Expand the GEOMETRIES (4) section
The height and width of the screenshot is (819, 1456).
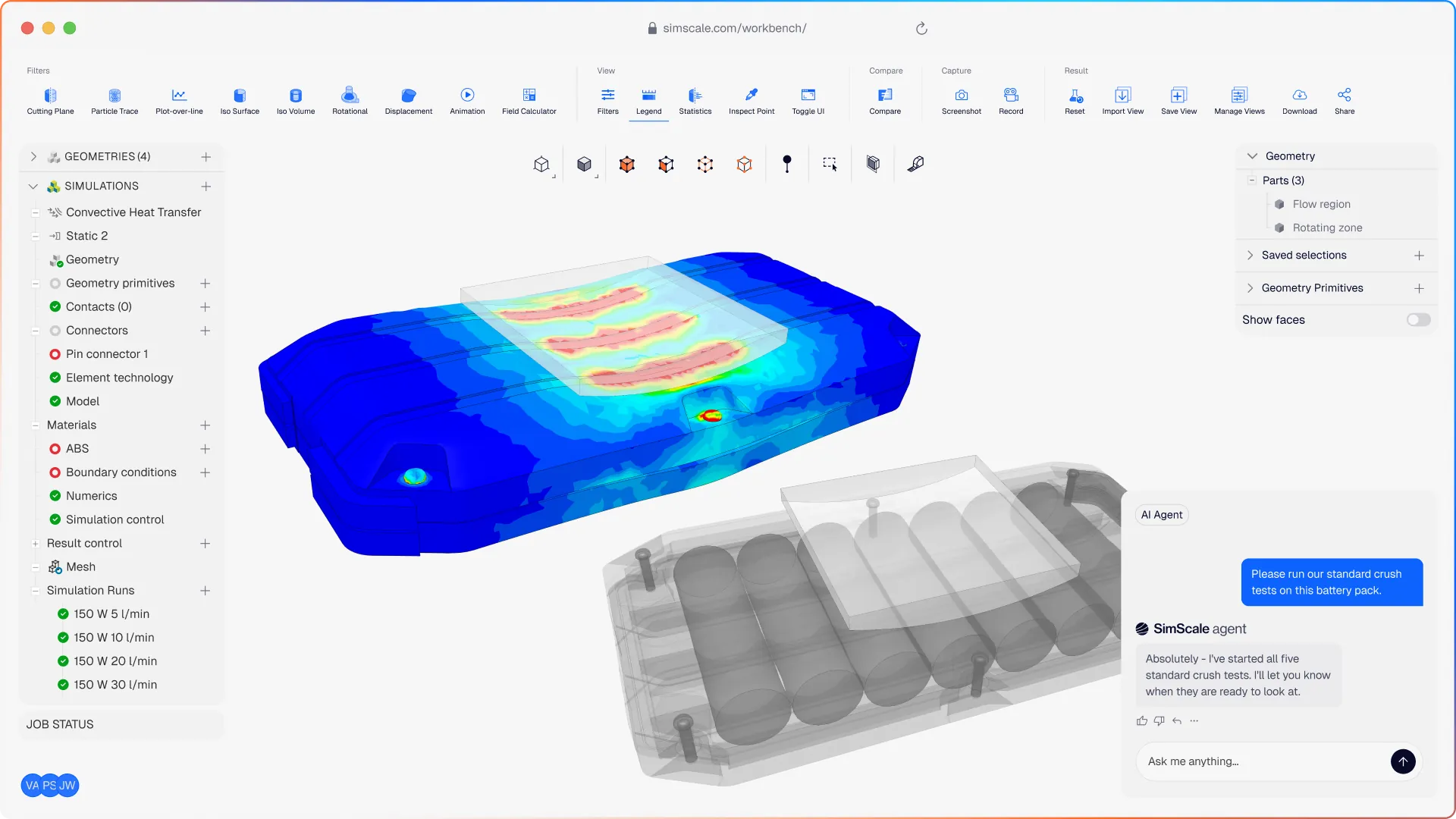click(33, 157)
